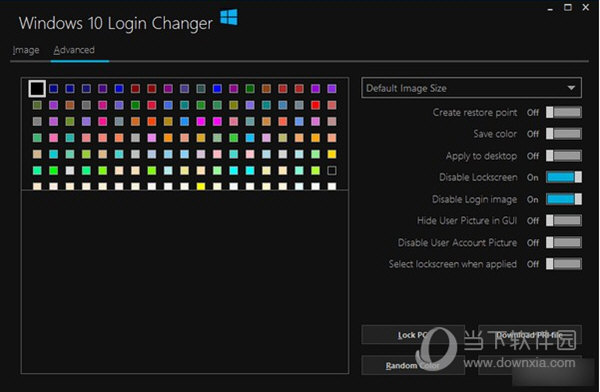
Task: Turn off the Disable Lockscreen toggle
Action: pyautogui.click(x=564, y=177)
